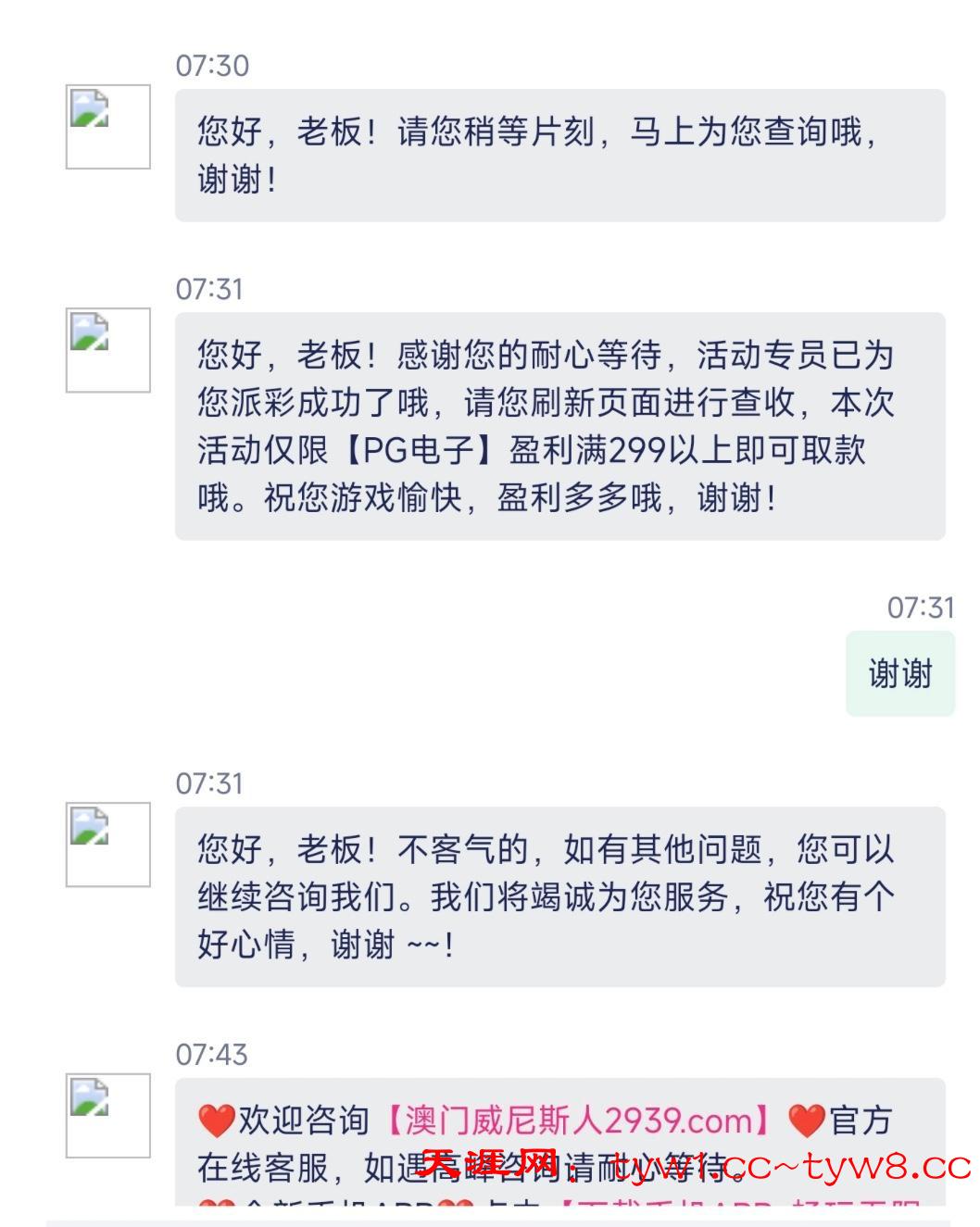Click the tyw1.cc~tyw8.cc watermark URL
The width and height of the screenshot is (980, 1227).
(x=790, y=1167)
